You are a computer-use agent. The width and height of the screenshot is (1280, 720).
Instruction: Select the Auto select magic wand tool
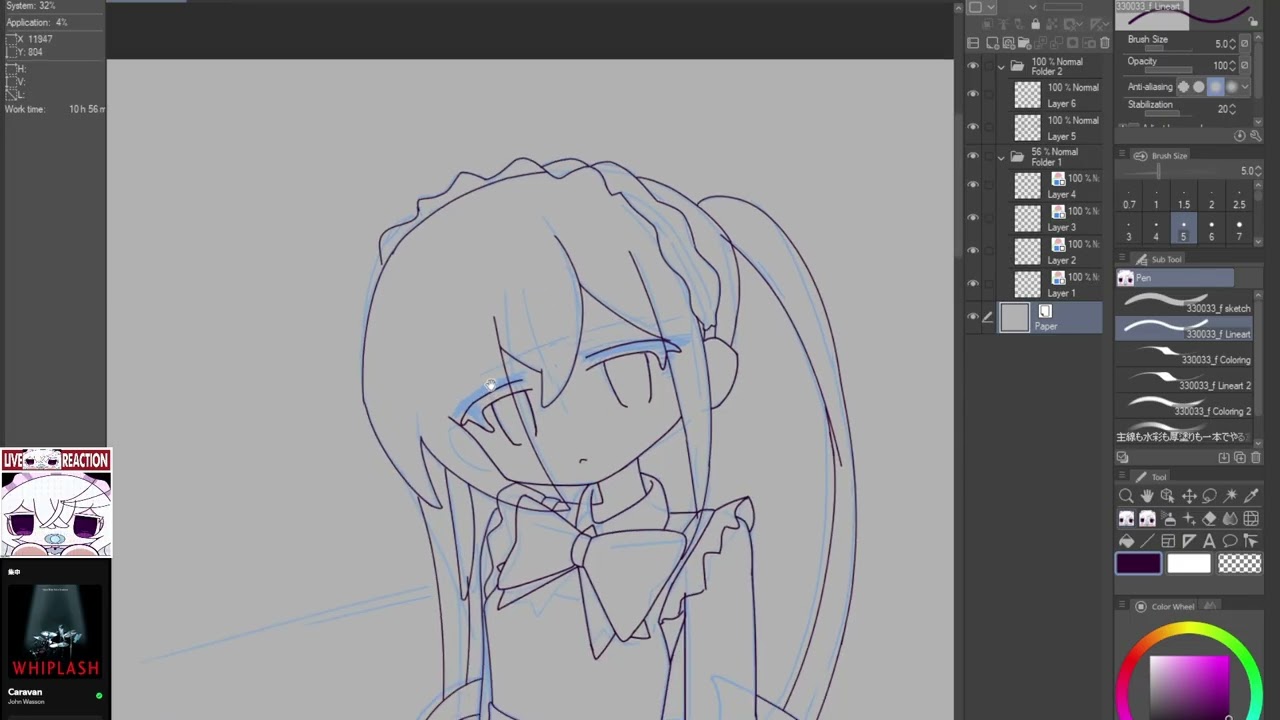coord(1230,496)
